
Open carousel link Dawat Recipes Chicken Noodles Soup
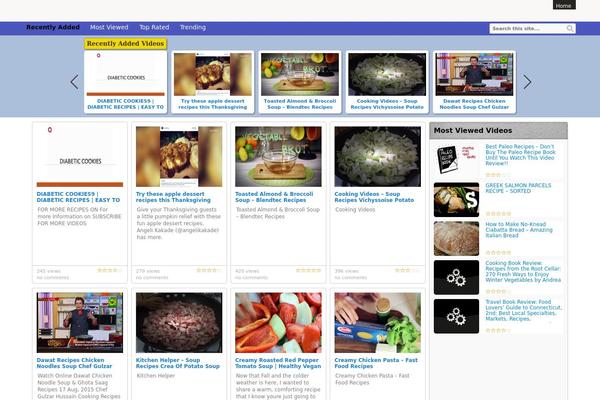pyautogui.click(x=474, y=104)
